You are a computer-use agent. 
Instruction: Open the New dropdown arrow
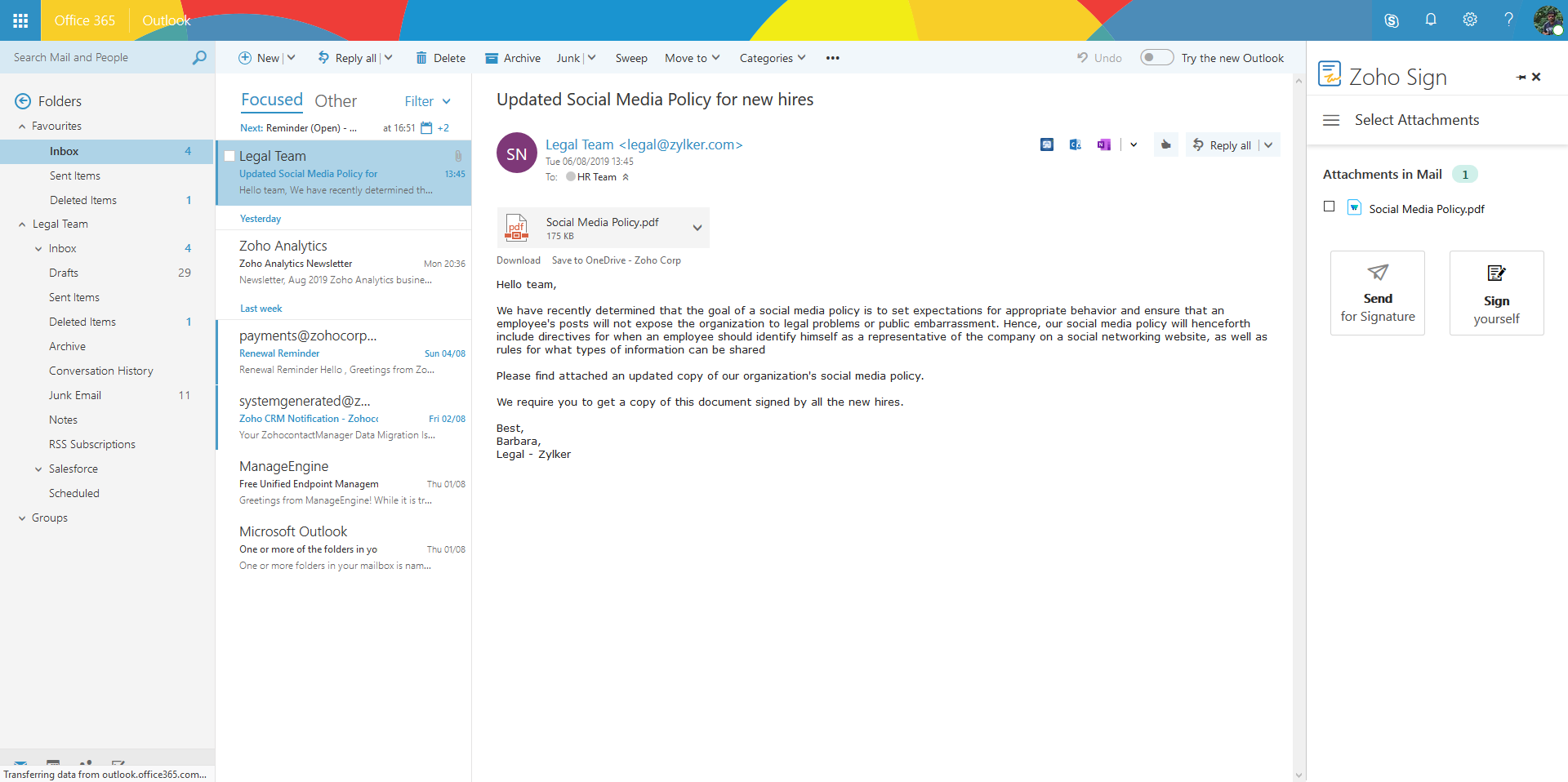[291, 57]
